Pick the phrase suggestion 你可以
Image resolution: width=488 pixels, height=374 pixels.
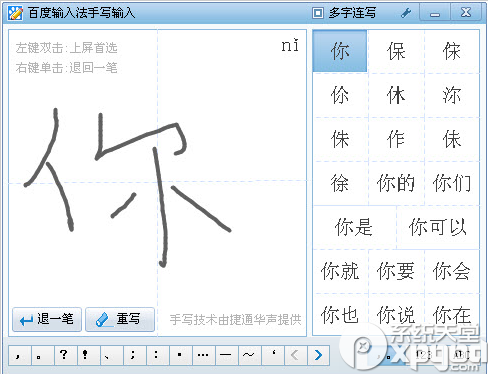[x=438, y=227]
